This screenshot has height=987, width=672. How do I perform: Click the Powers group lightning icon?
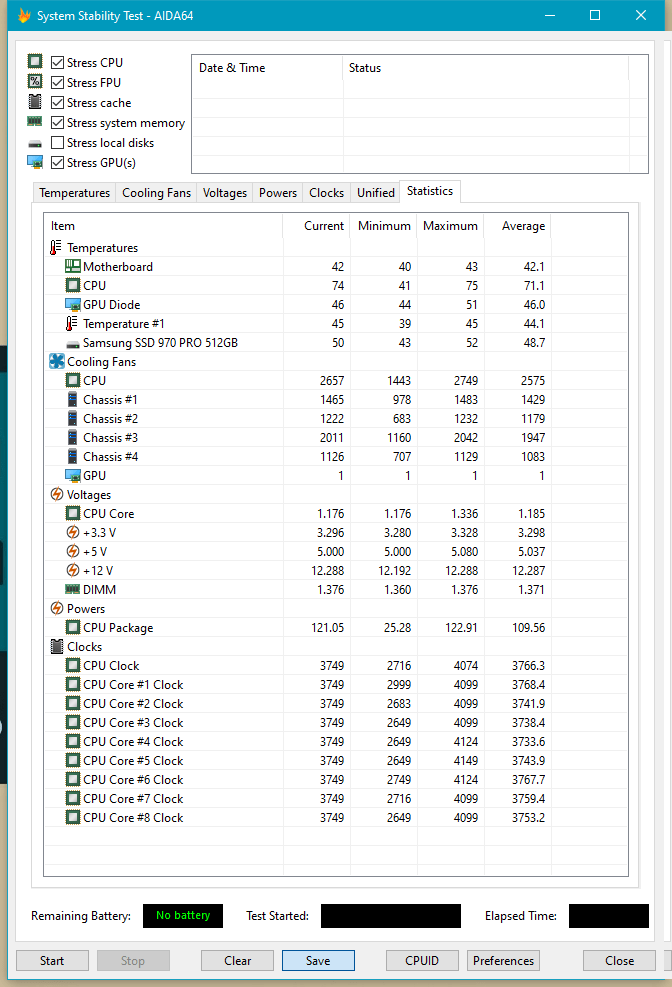[x=57, y=608]
